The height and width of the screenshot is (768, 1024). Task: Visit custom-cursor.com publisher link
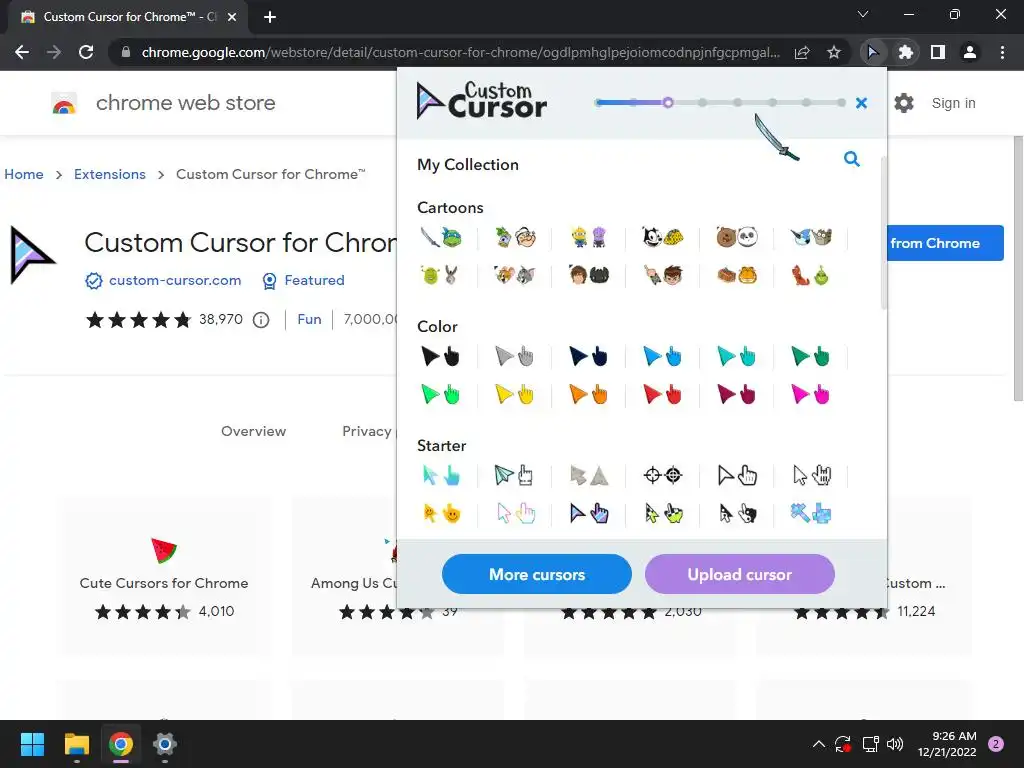click(x=175, y=280)
